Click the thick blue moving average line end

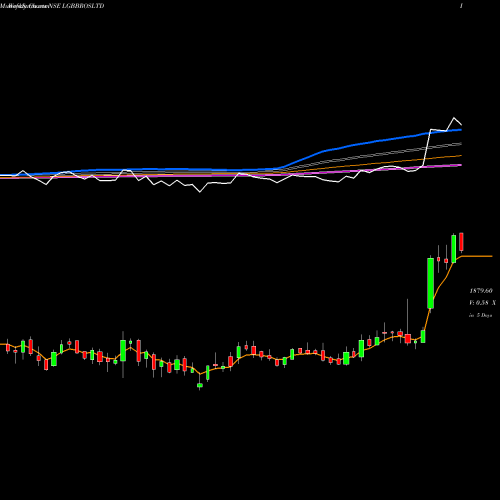(460, 130)
